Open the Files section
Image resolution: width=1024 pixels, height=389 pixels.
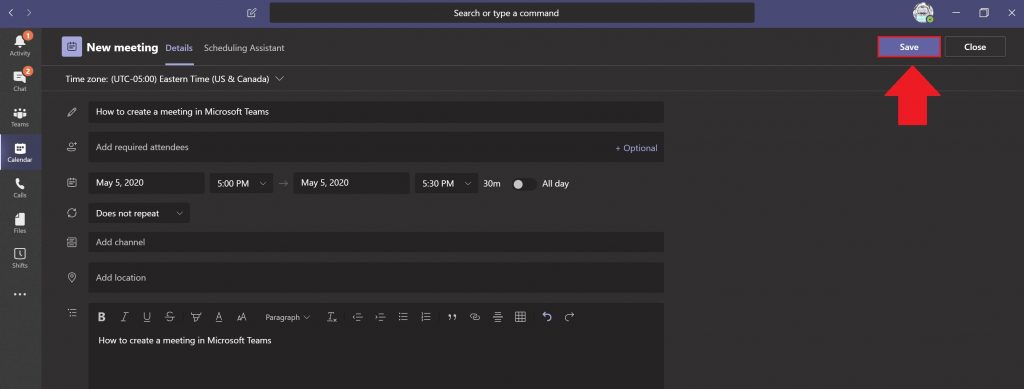click(x=20, y=223)
